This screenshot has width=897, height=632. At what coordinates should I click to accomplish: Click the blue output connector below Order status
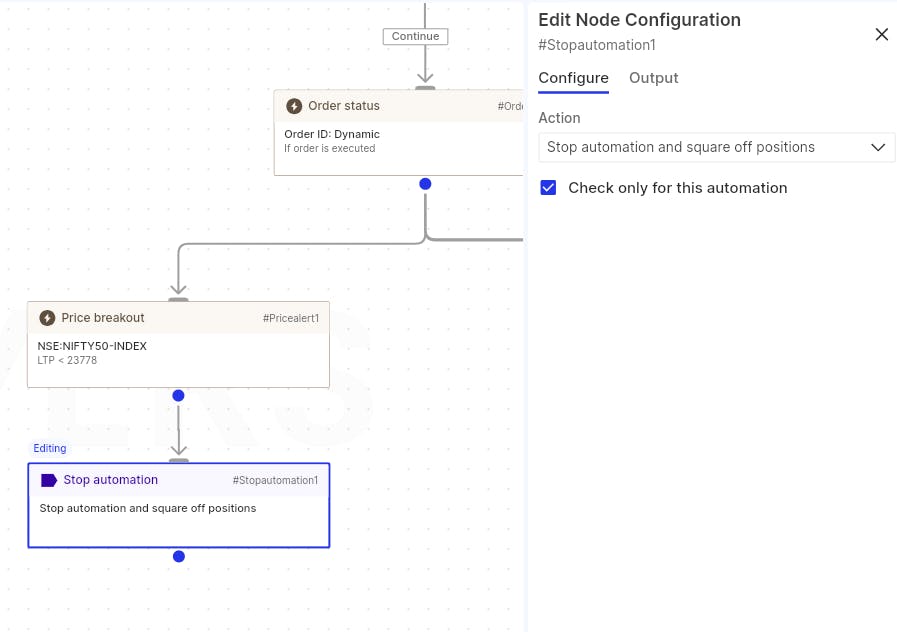coord(425,184)
